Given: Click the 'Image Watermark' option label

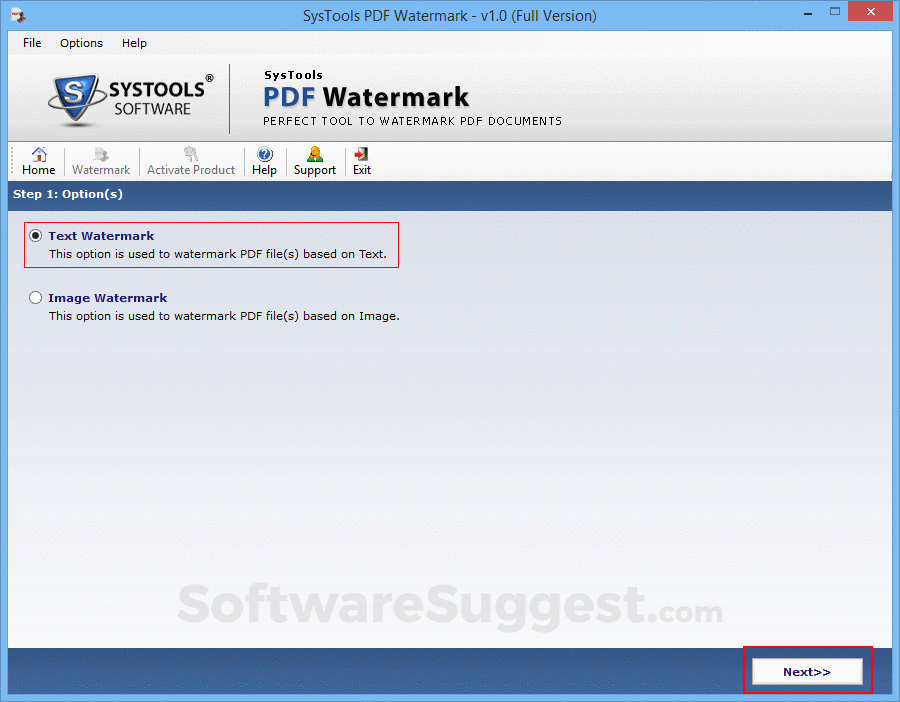Looking at the screenshot, I should click(x=108, y=298).
